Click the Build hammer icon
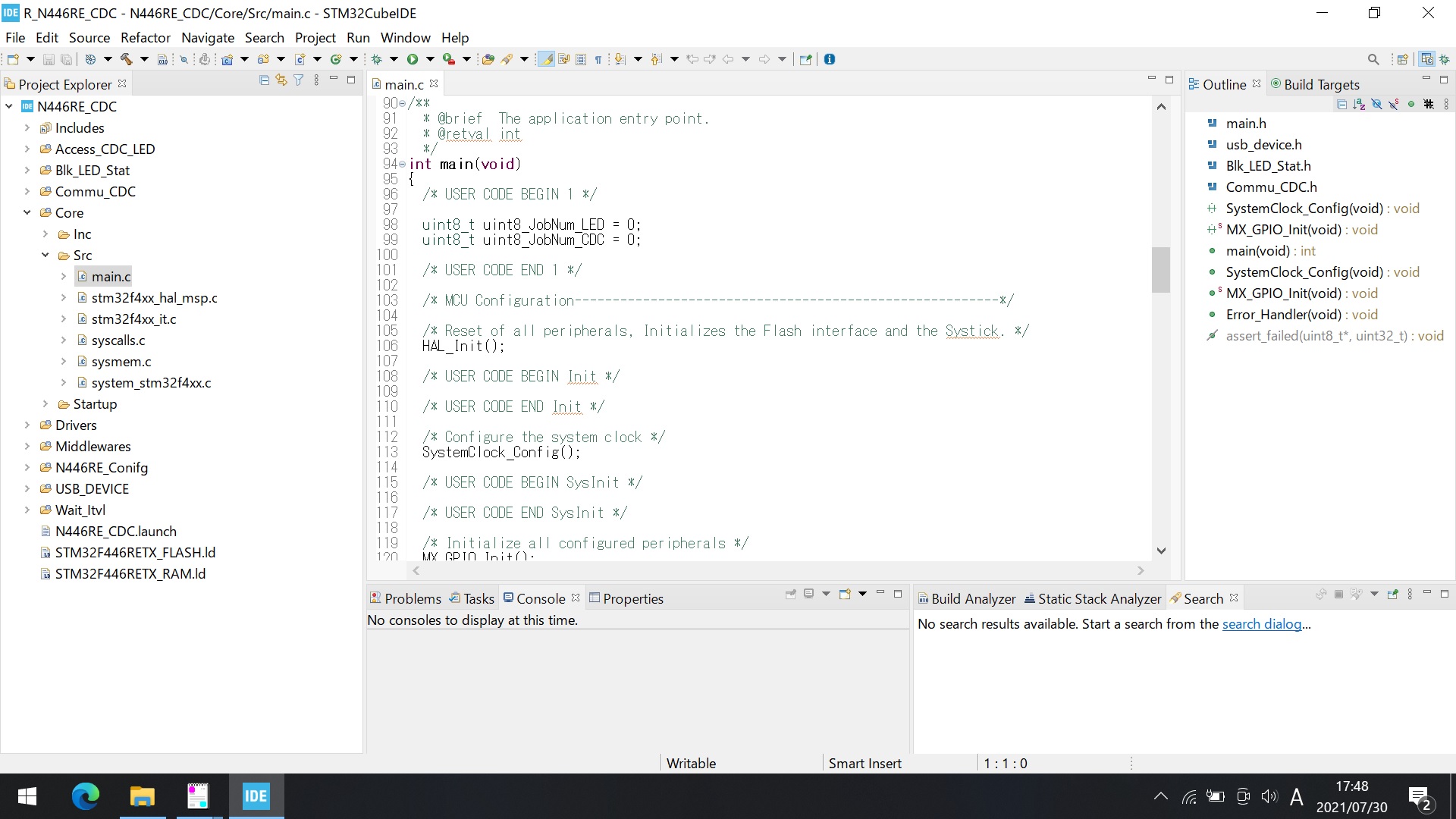The width and height of the screenshot is (1456, 819). [126, 59]
